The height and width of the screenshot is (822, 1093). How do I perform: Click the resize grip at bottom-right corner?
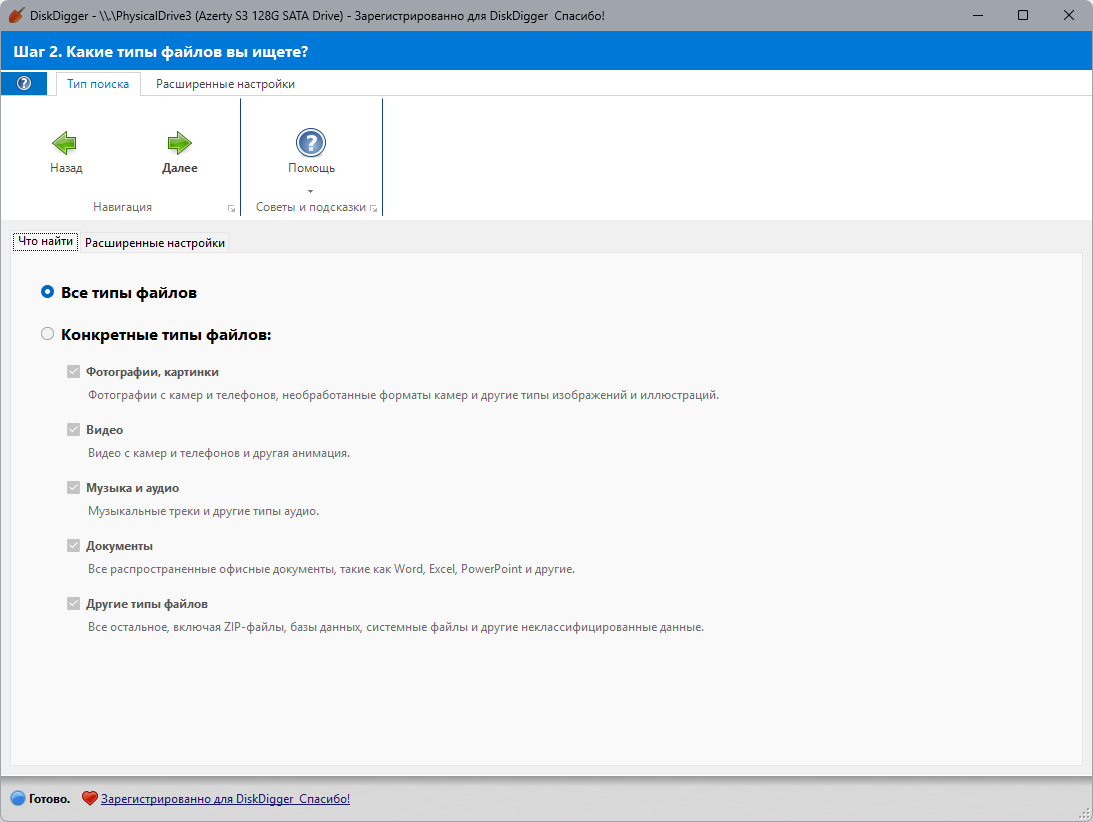[1084, 814]
